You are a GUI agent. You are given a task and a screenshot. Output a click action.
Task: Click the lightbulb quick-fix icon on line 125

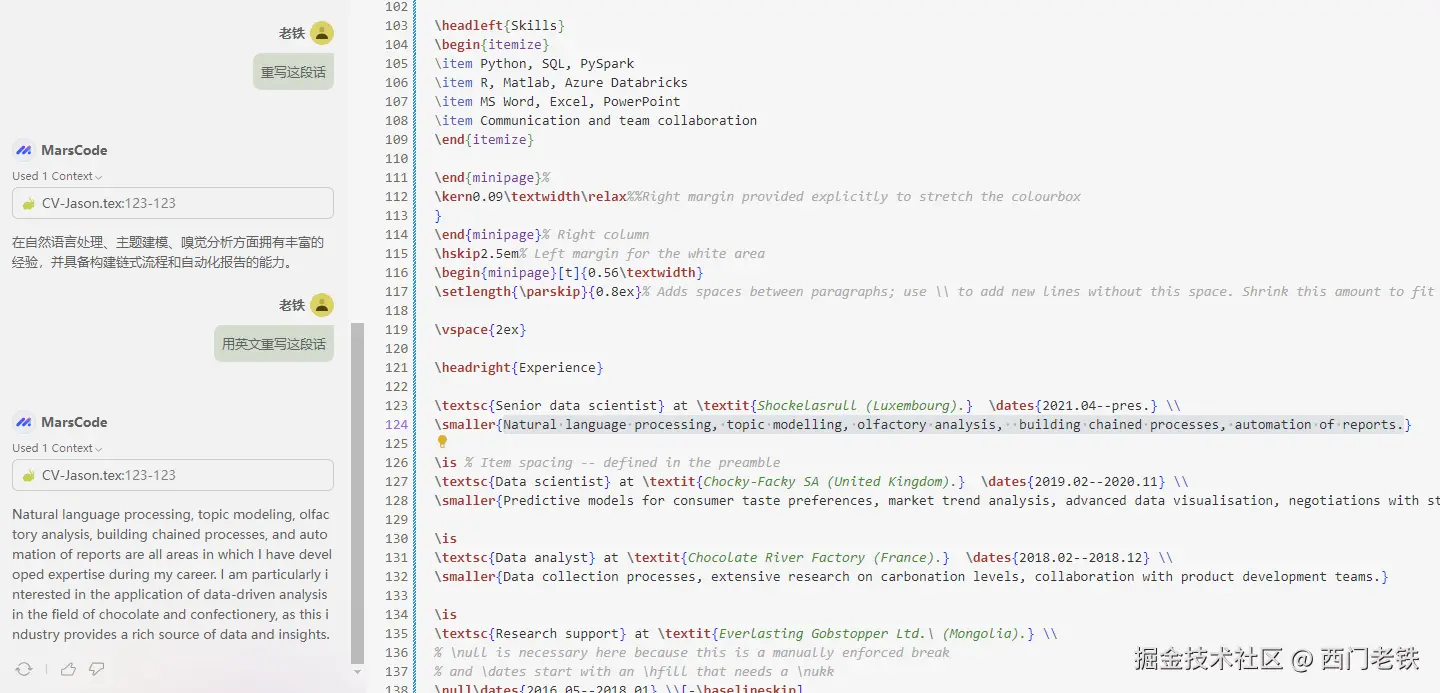point(441,442)
